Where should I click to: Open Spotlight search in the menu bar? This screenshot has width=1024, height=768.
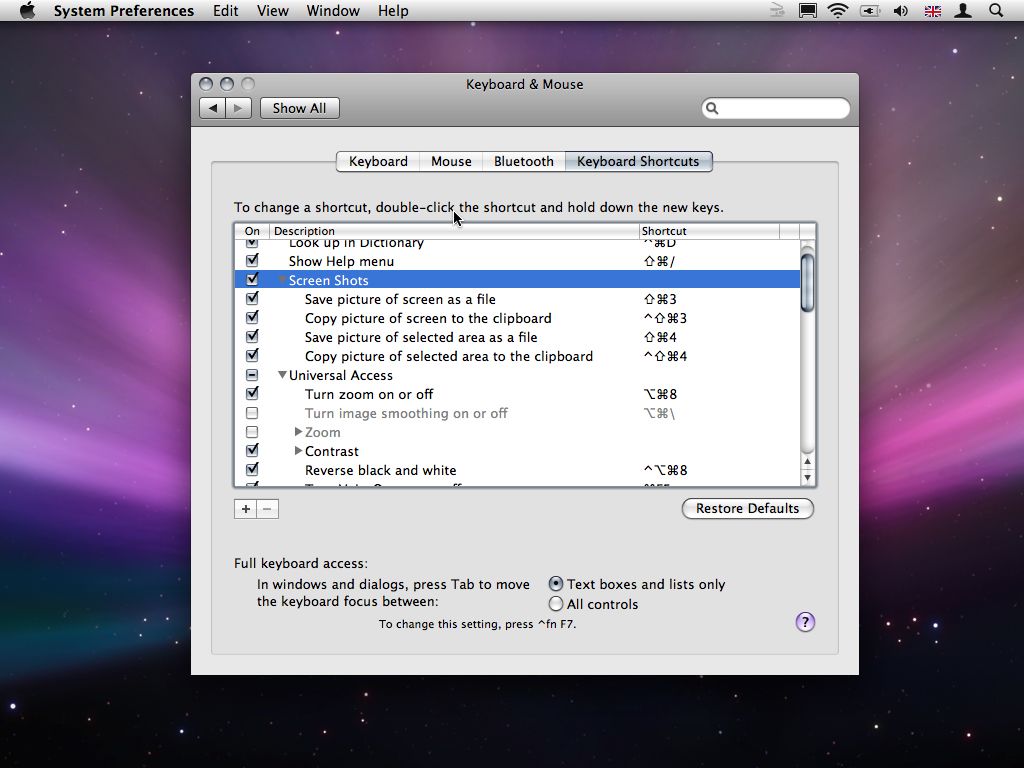(995, 10)
